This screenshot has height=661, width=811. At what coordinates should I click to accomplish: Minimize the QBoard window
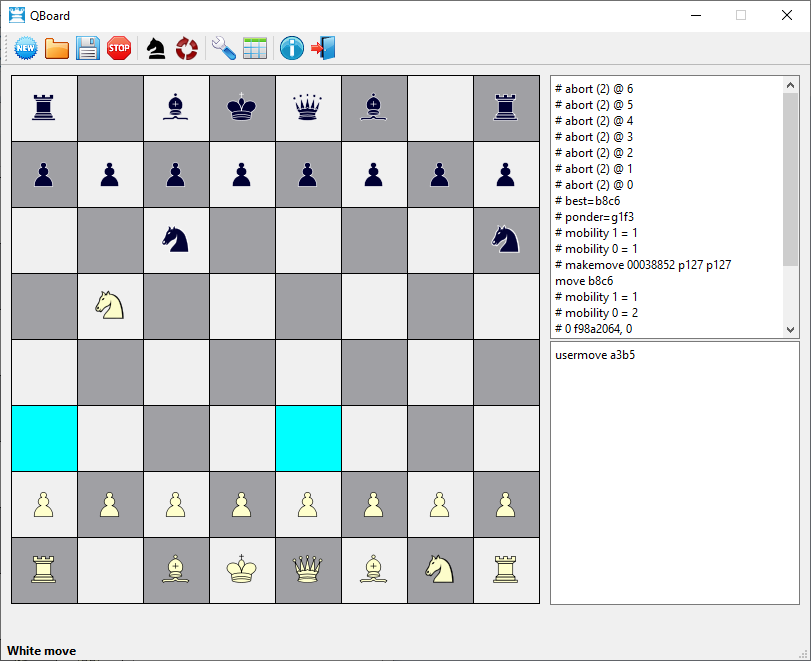696,16
